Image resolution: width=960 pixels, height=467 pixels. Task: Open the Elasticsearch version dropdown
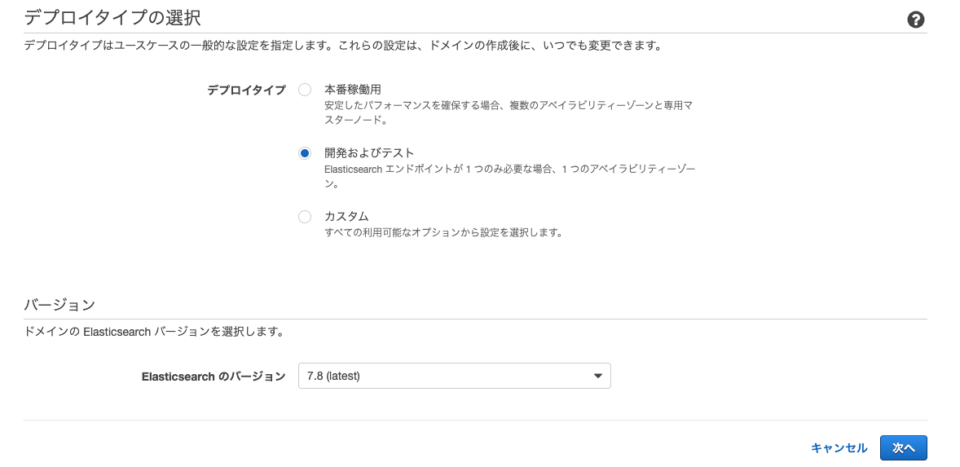coord(454,376)
